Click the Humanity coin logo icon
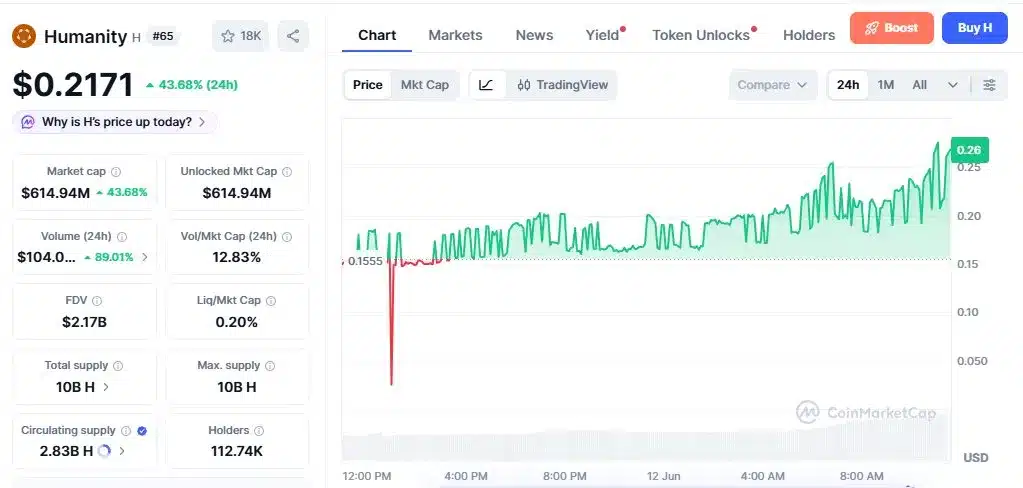Viewport: 1023px width, 488px height. [x=24, y=36]
